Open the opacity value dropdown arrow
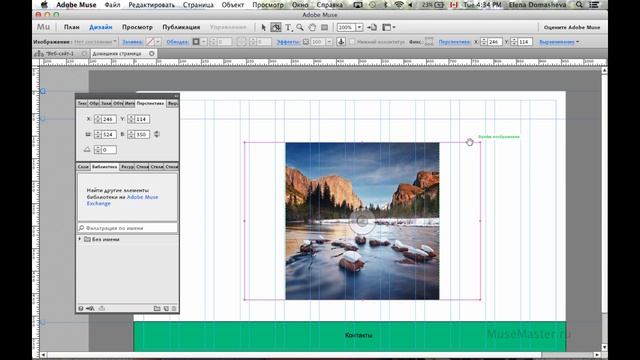 [329, 42]
